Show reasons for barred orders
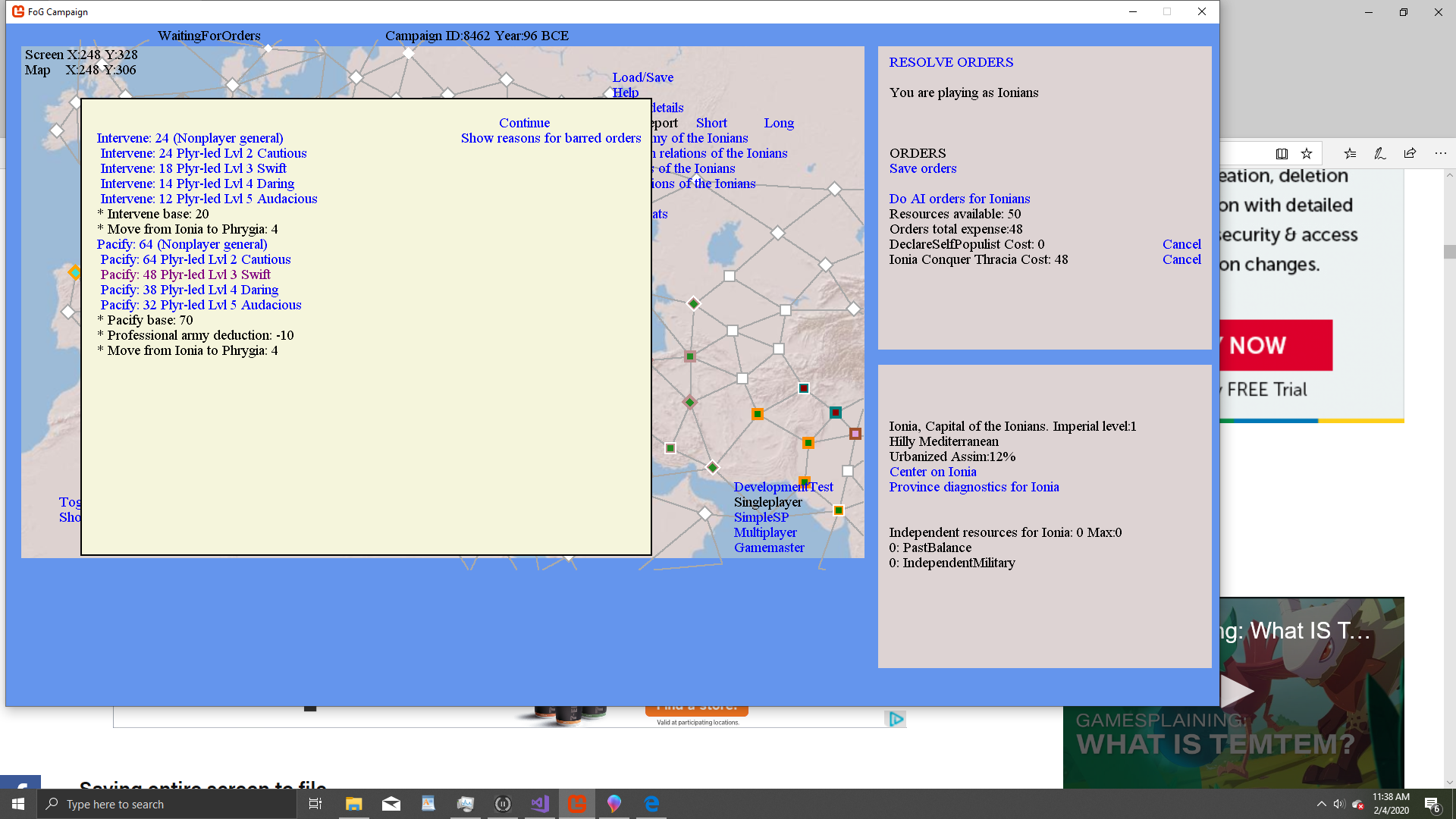 click(x=551, y=138)
